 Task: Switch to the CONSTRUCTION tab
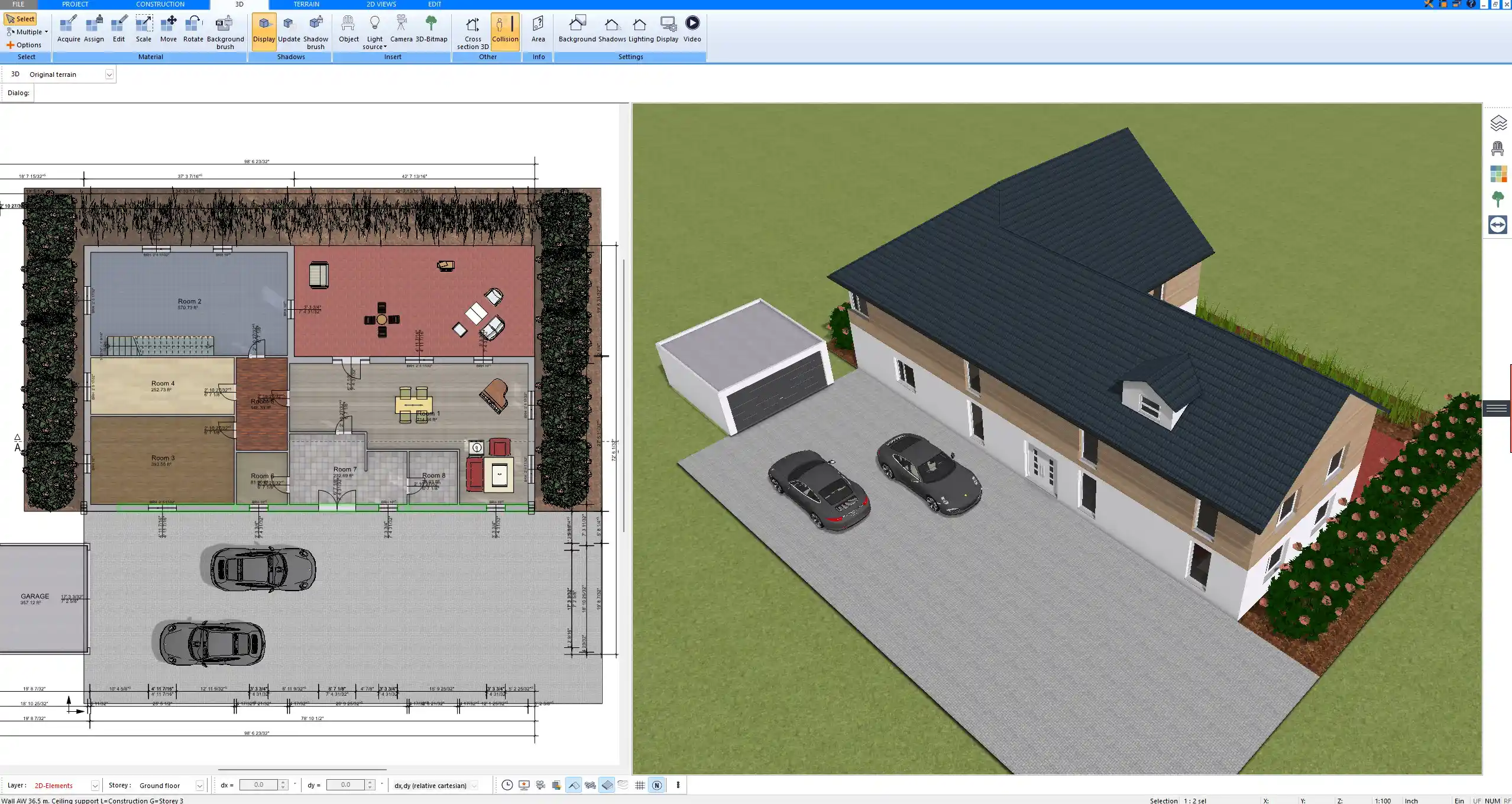tap(160, 4)
